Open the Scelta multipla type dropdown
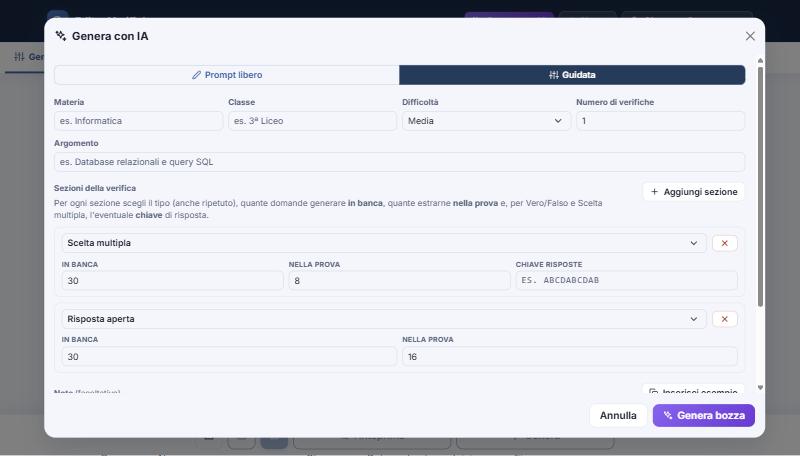This screenshot has height=456, width=800. pos(384,243)
